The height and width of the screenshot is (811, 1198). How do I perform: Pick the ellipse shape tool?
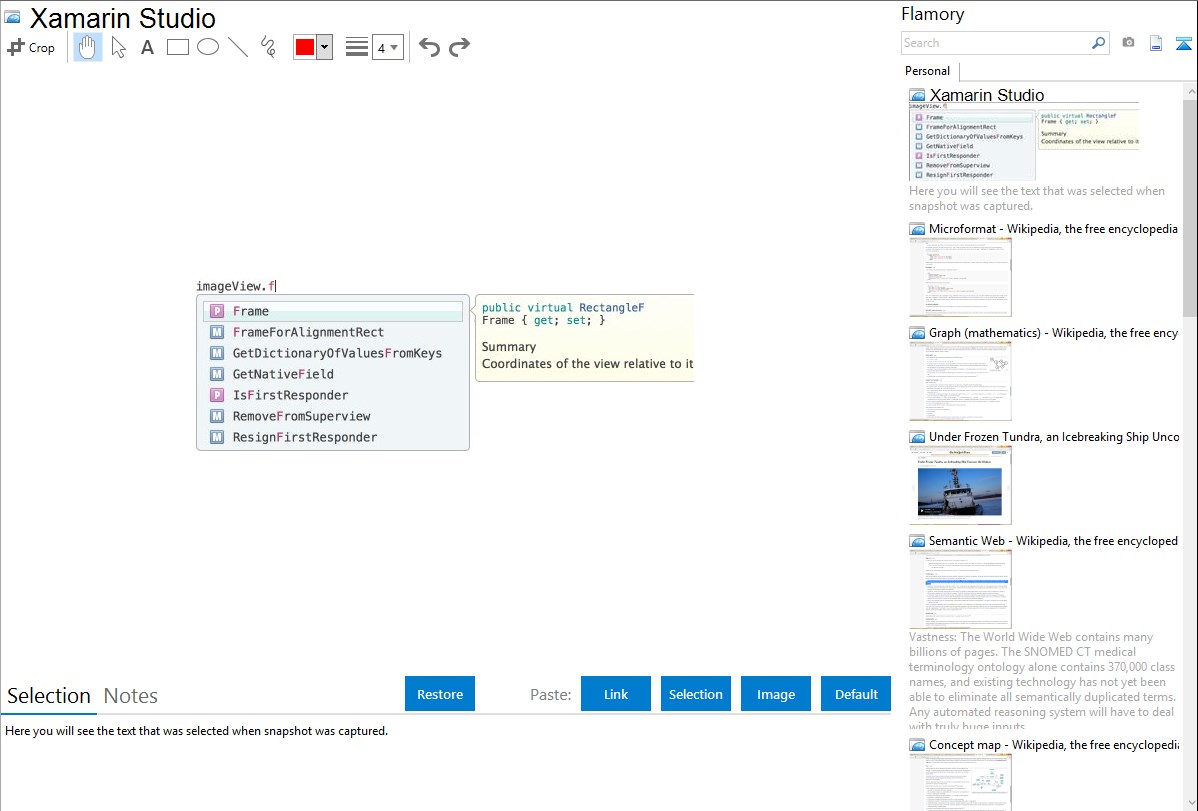[208, 47]
